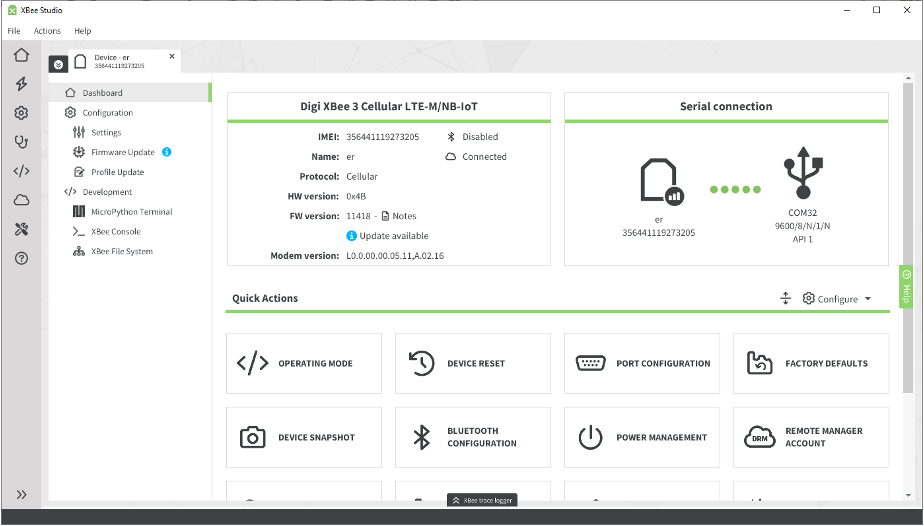Expand the left sidebar with double chevron
Image resolution: width=924 pixels, height=526 pixels.
(21, 495)
